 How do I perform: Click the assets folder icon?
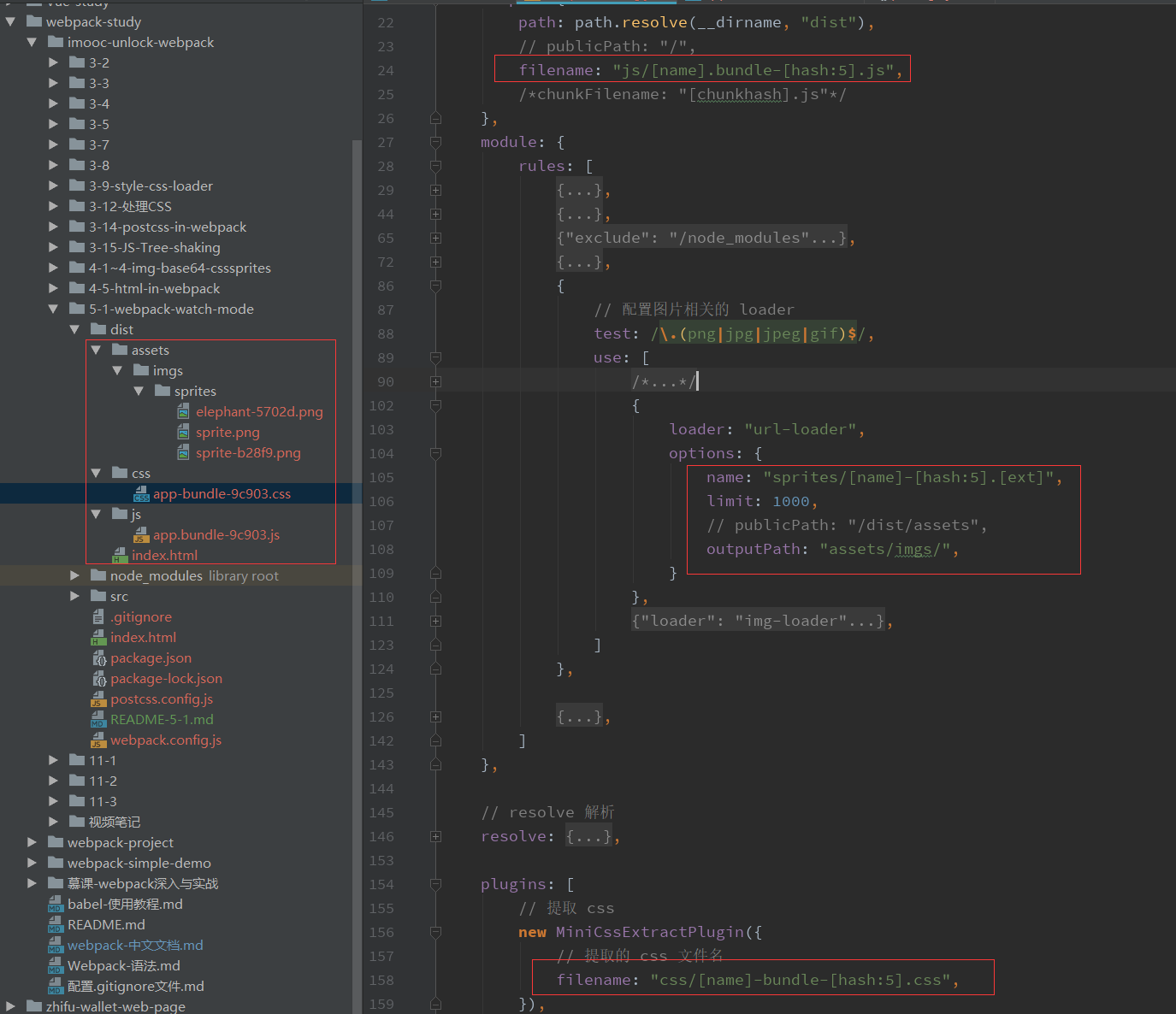click(x=120, y=350)
